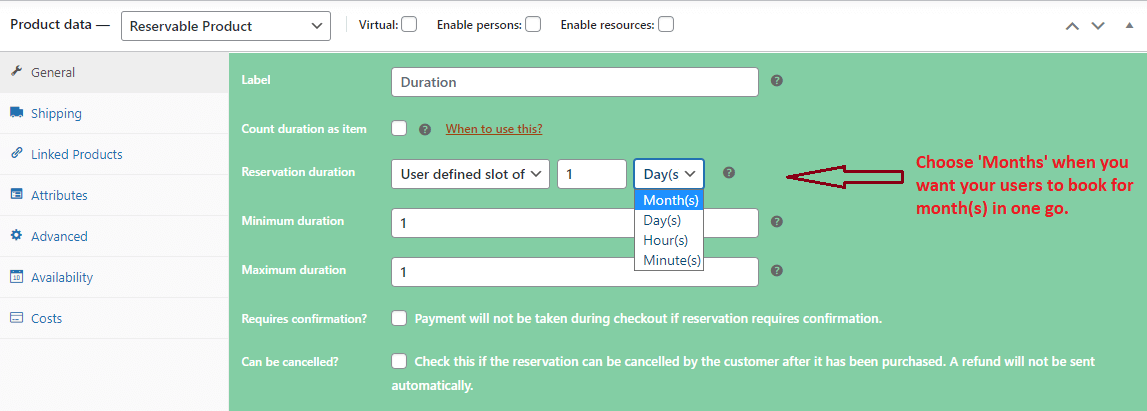Screen dimensions: 1147x411
Task: Open the Shipping tab
Action: [x=56, y=114]
